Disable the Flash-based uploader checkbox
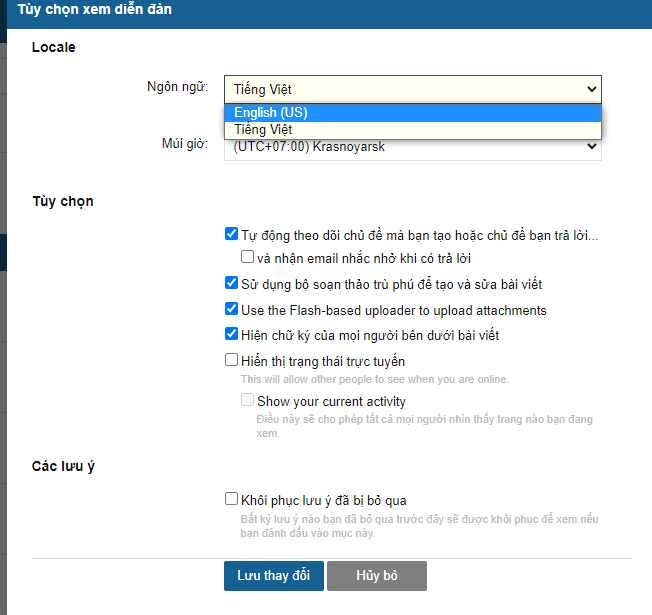The width and height of the screenshot is (652, 615). 232,309
